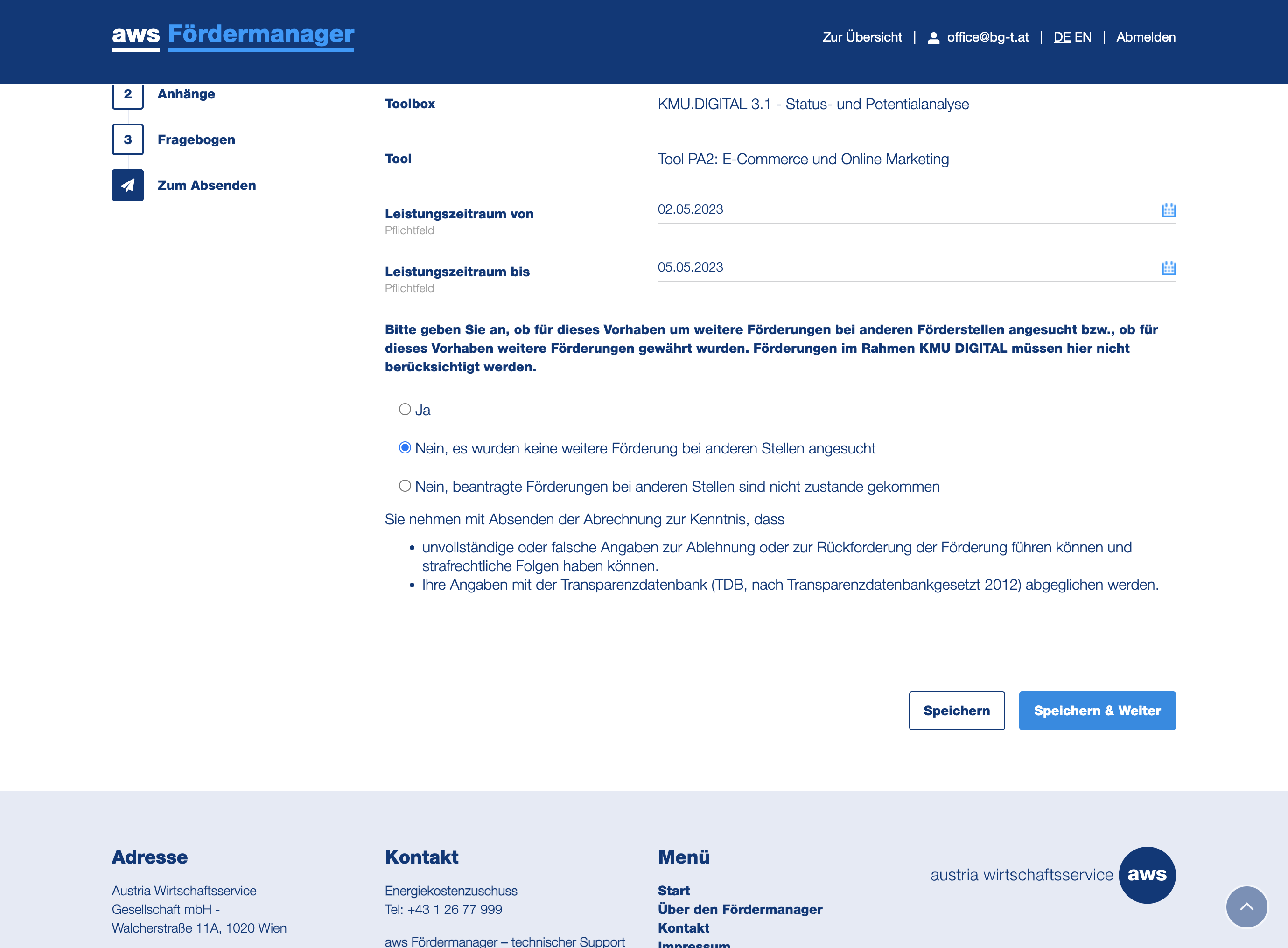The width and height of the screenshot is (1288, 948).
Task: Click the scroll-to-top arrow button
Action: (1246, 906)
